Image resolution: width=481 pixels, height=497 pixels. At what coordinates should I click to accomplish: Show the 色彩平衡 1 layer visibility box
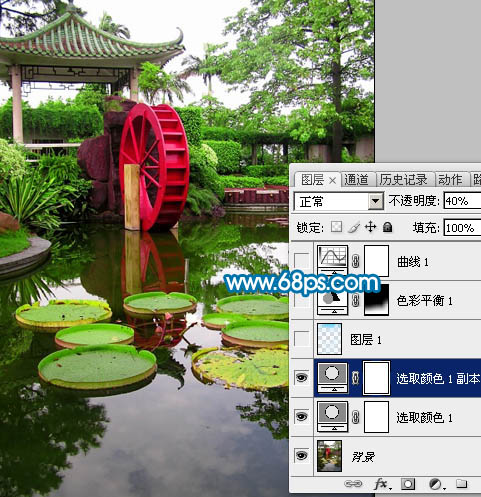point(302,300)
